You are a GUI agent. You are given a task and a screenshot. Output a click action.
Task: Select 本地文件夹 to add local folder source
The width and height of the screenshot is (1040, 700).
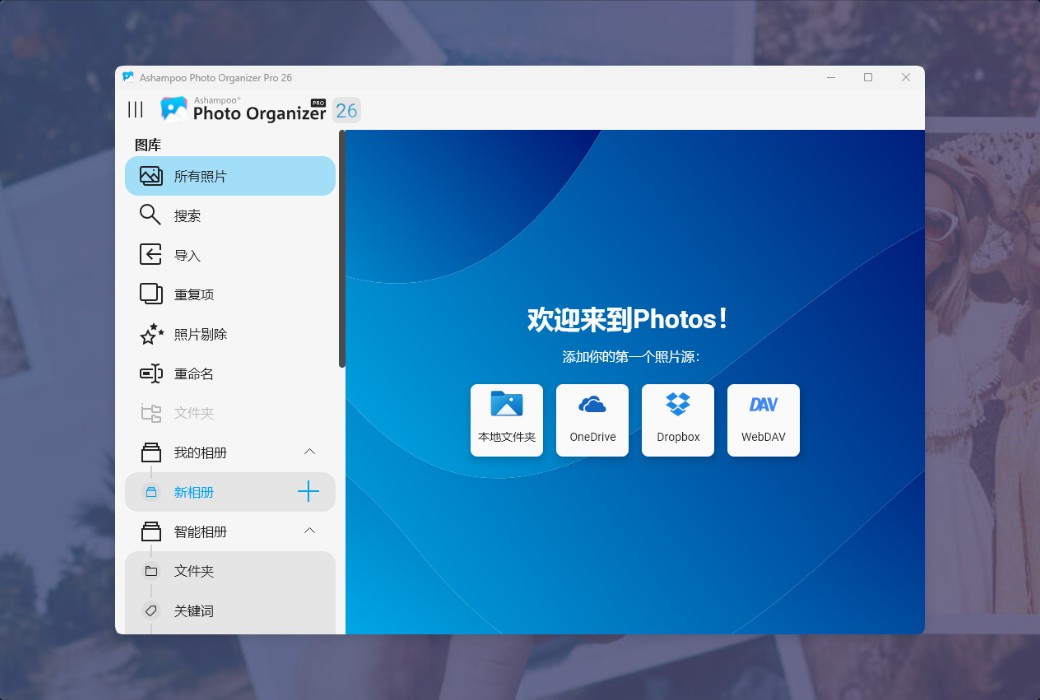click(x=506, y=419)
